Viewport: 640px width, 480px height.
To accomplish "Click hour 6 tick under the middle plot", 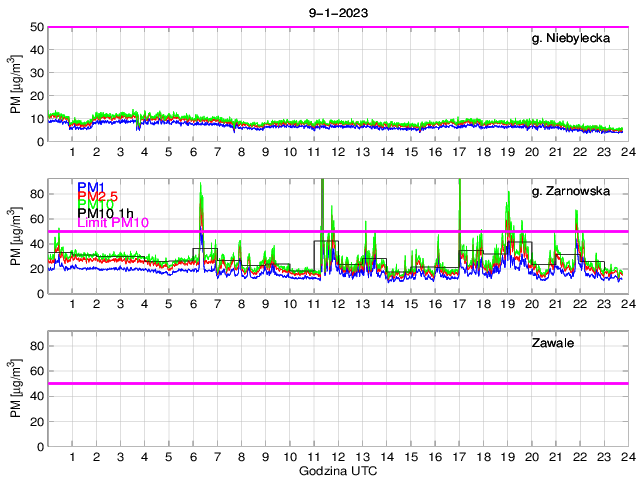I will [193, 304].
